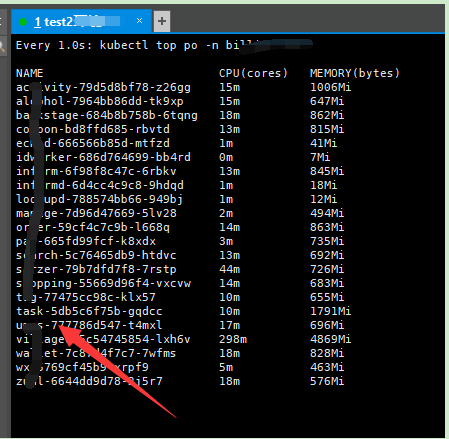This screenshot has height=439, width=449.
Task: Select pod name ending in 6644dd9d78
Action: click(89, 381)
